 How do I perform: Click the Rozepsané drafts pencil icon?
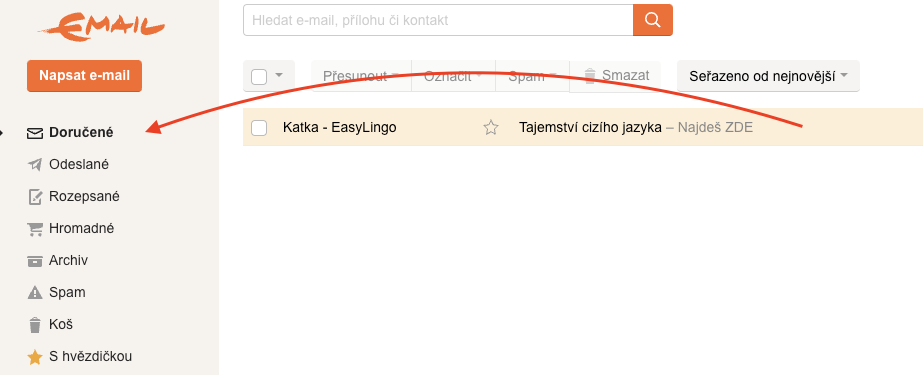click(x=35, y=197)
